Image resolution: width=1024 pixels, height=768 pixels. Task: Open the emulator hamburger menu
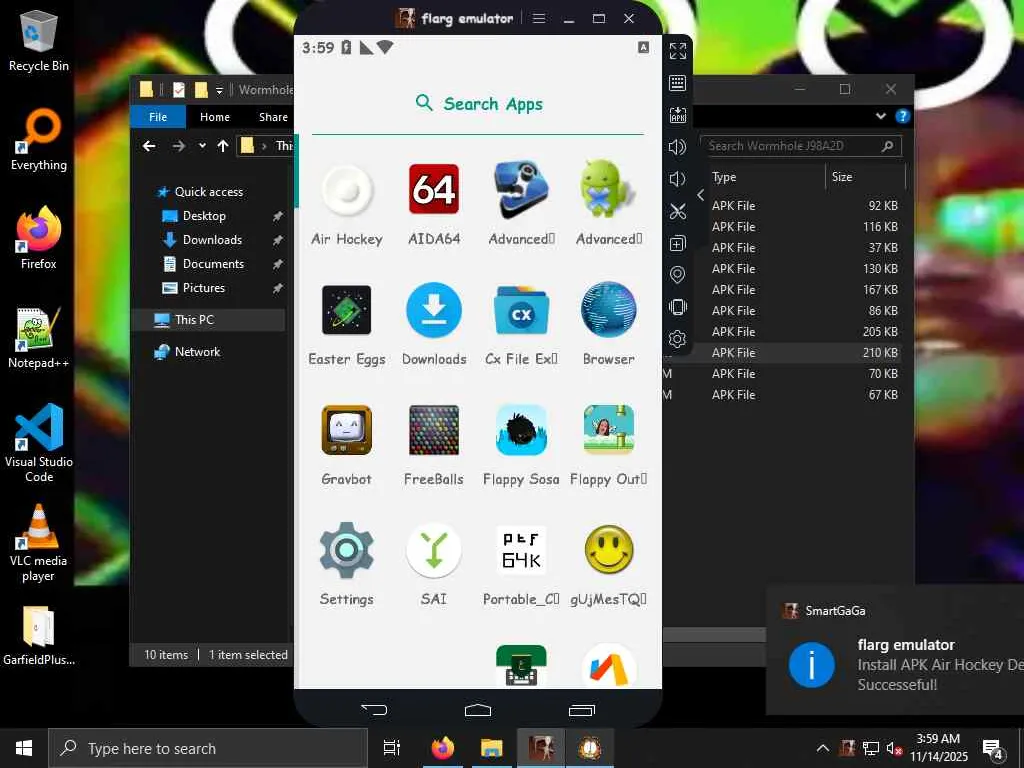(x=539, y=18)
